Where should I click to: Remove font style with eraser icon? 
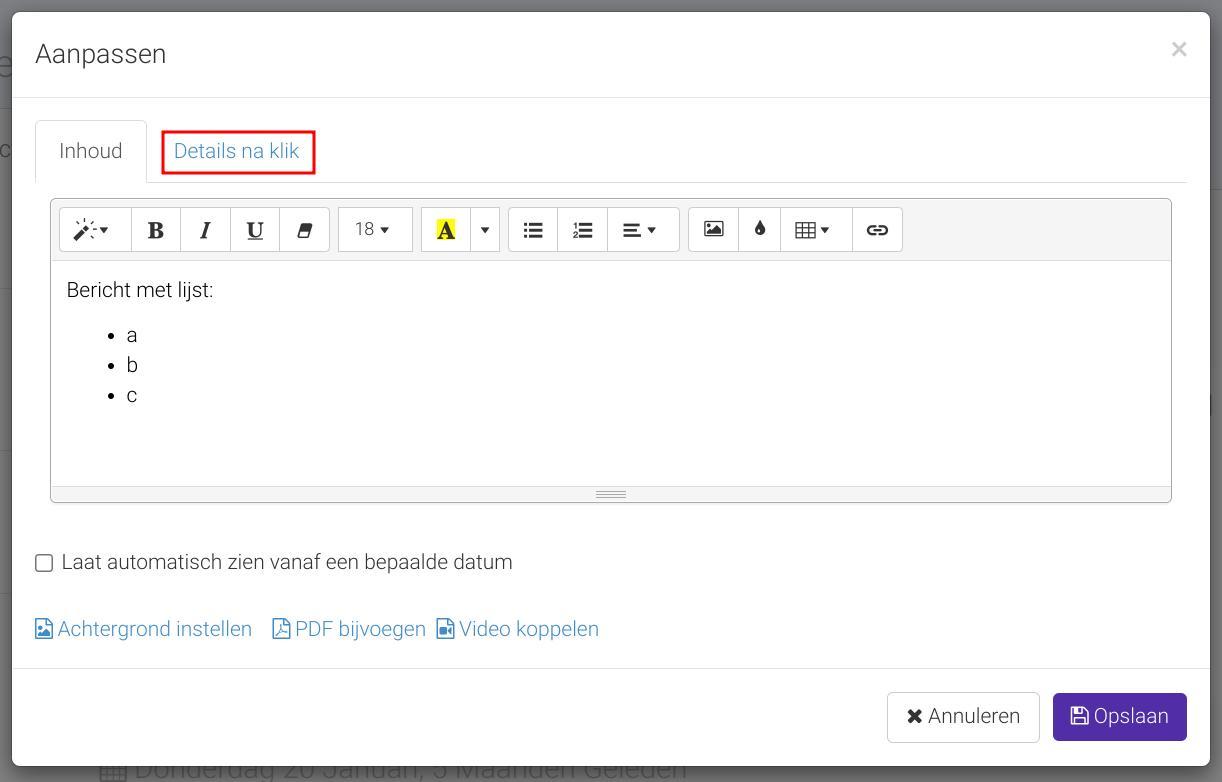click(305, 230)
